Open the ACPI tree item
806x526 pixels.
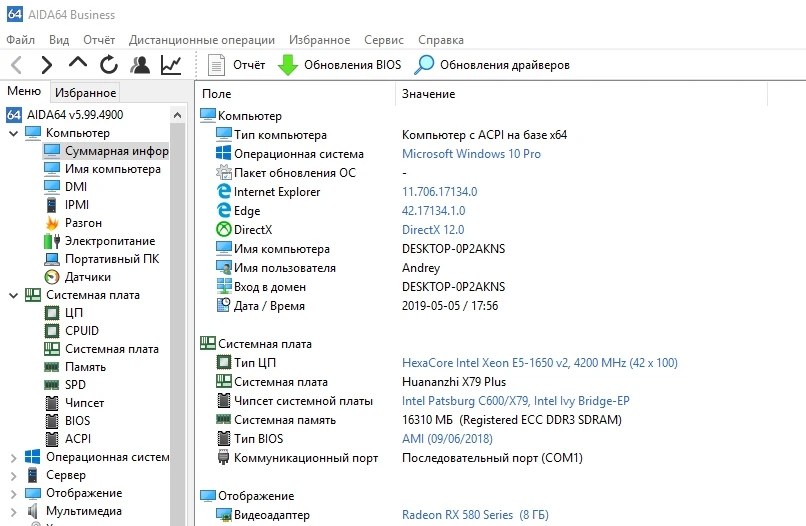click(68, 439)
